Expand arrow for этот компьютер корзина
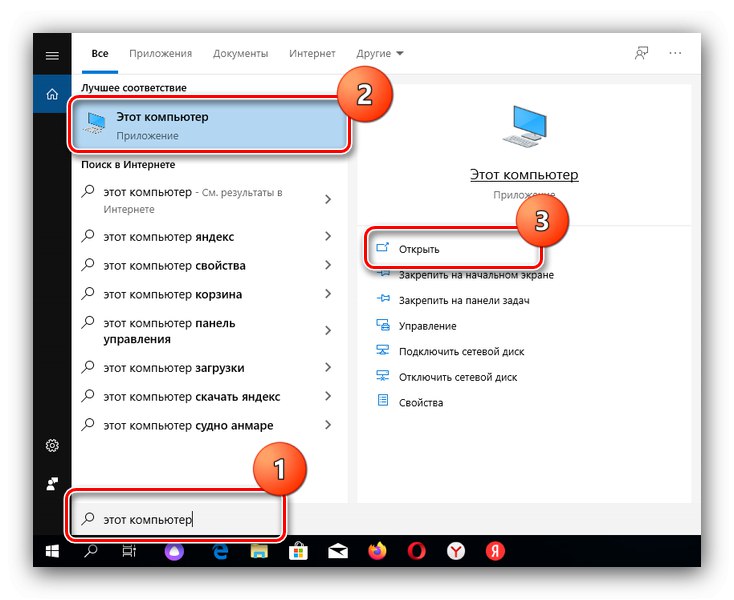The image size is (734, 600). click(328, 293)
